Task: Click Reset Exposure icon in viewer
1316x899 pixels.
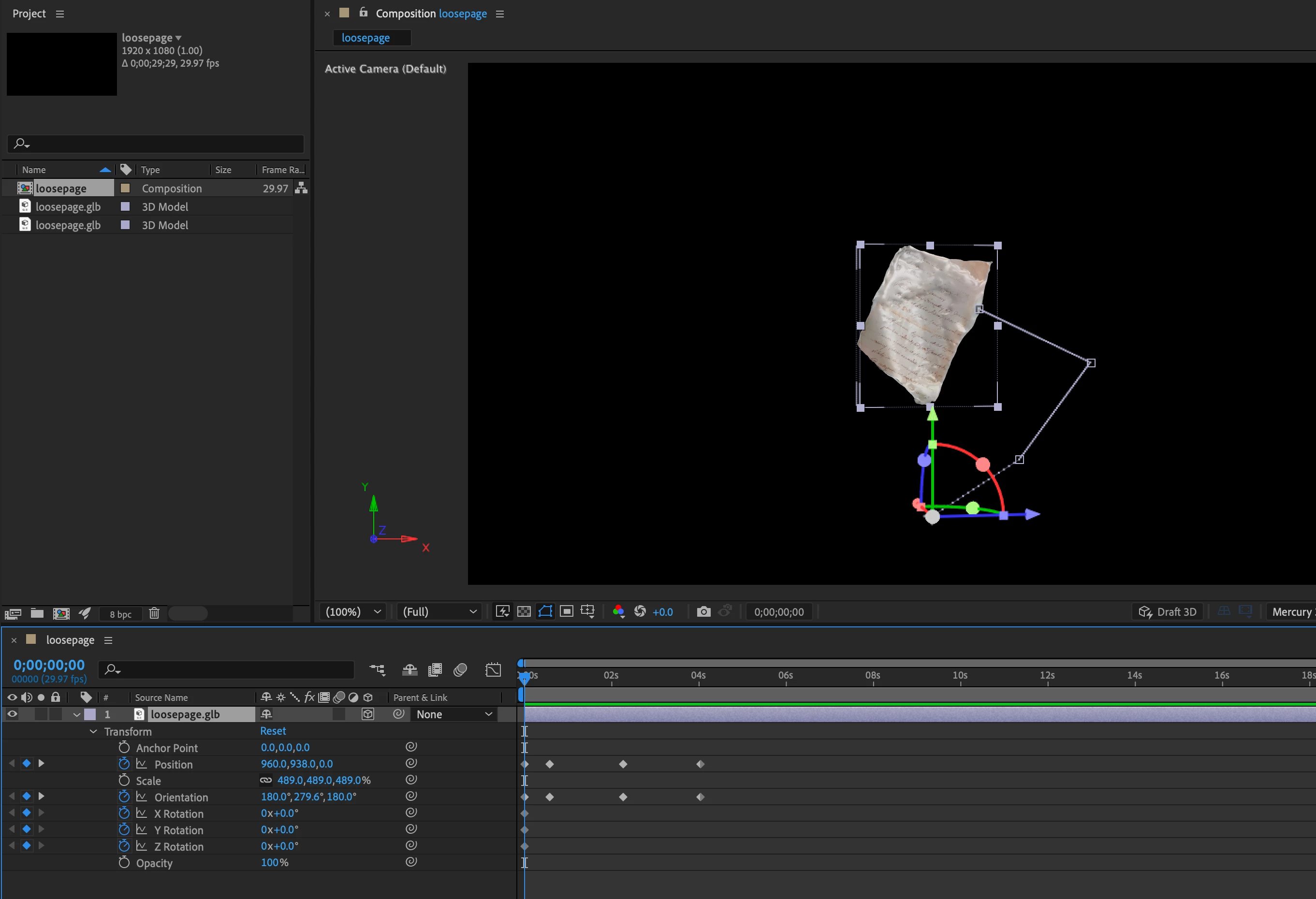Action: tap(640, 611)
